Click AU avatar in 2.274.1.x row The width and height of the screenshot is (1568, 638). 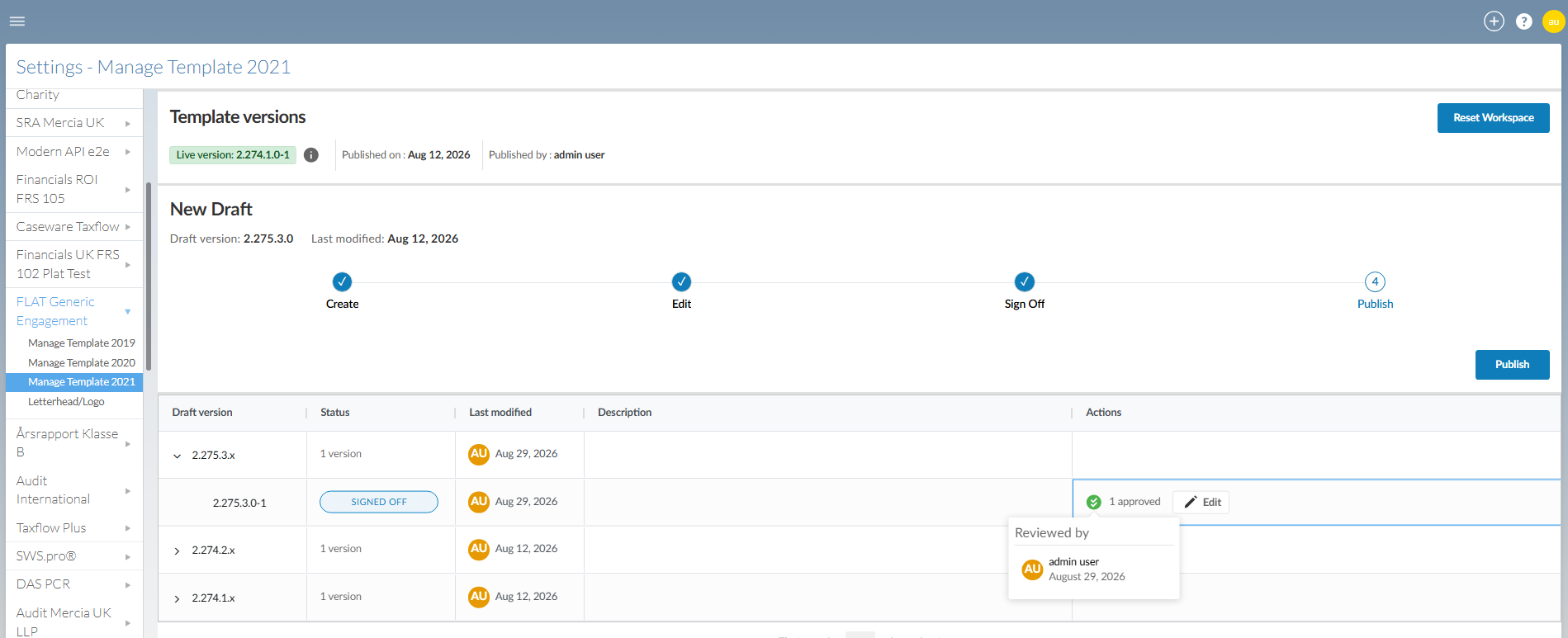tap(479, 597)
